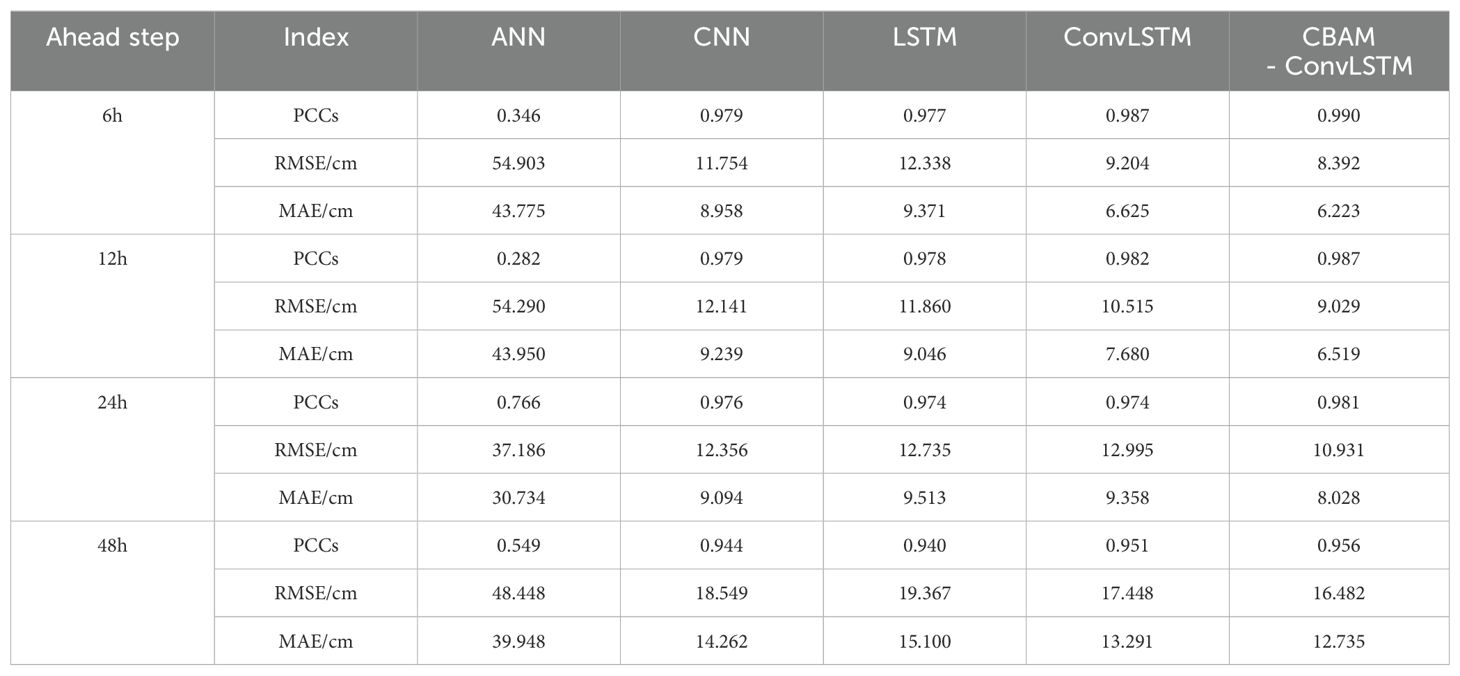Click CBAM-ConvLSTM value 0.990
Viewport: 1460px width, 676px height.
1339,116
